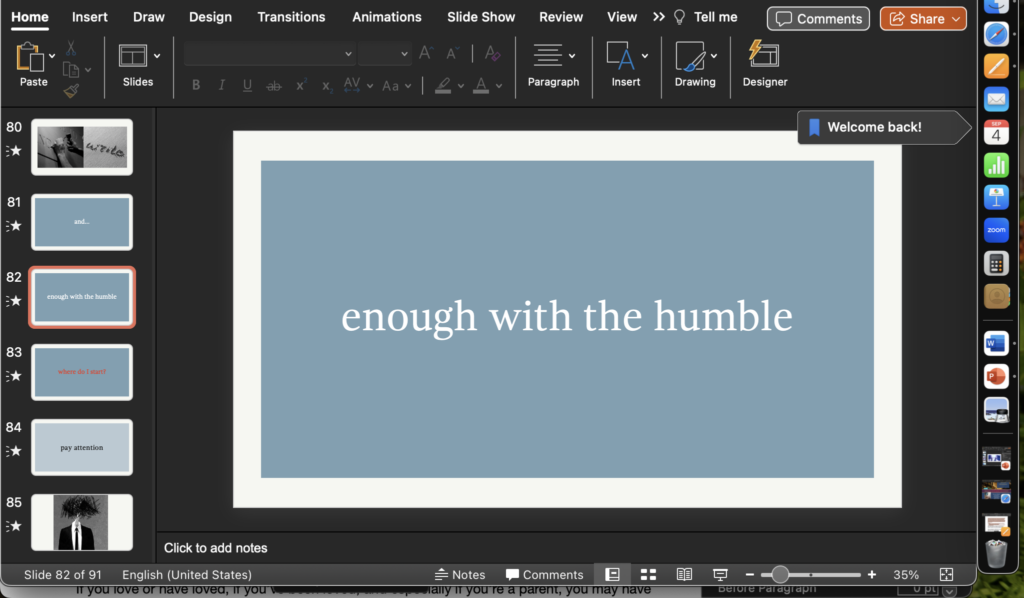Open font color dropdown arrow
This screenshot has height=598, width=1024.
point(499,86)
